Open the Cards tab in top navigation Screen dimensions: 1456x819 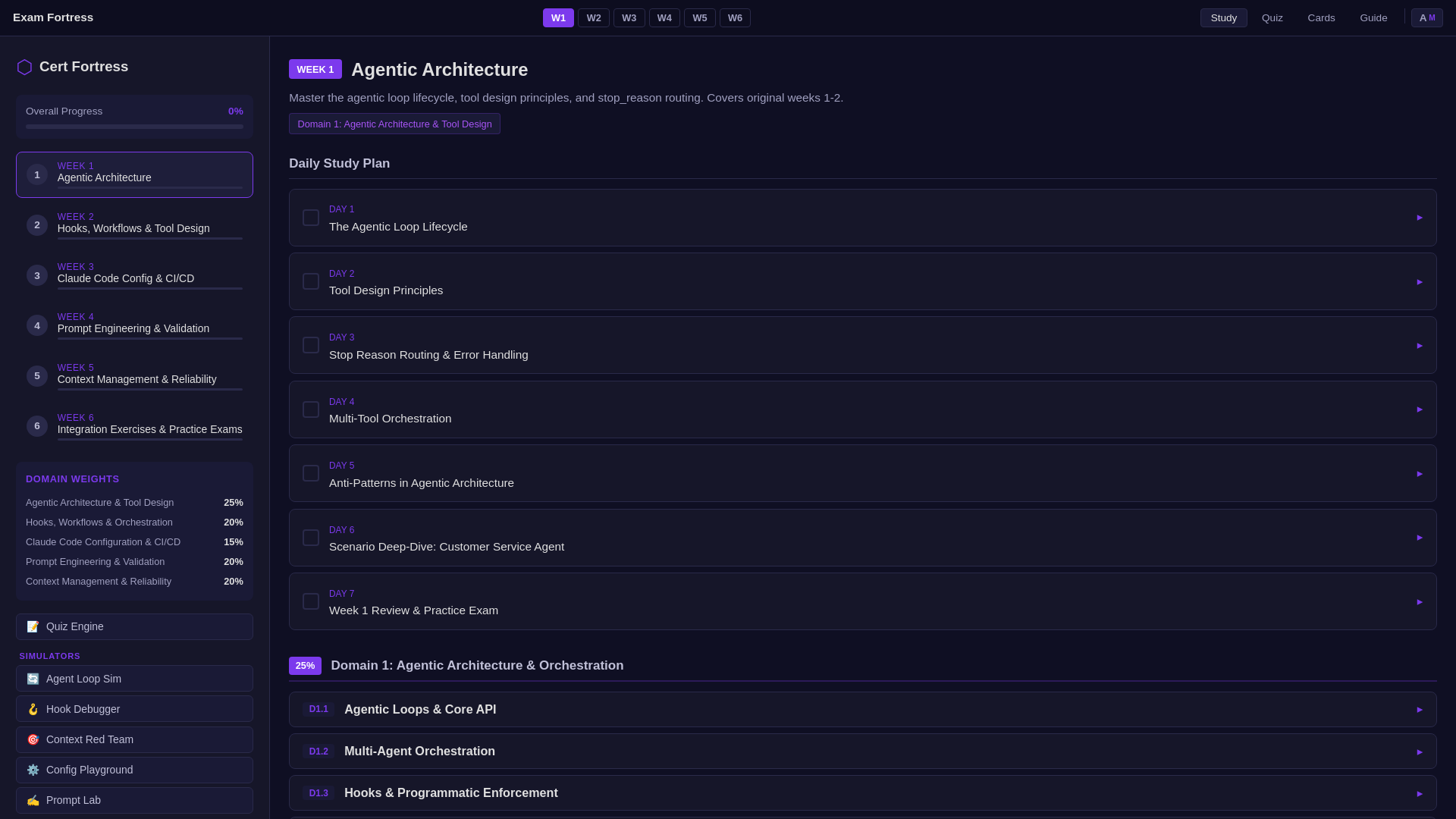pyautogui.click(x=1321, y=18)
